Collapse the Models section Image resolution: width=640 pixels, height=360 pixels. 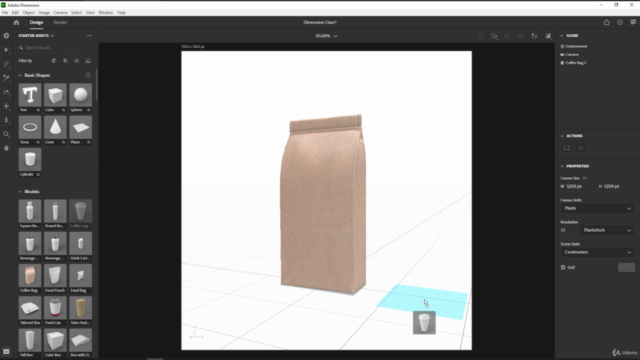pos(20,191)
